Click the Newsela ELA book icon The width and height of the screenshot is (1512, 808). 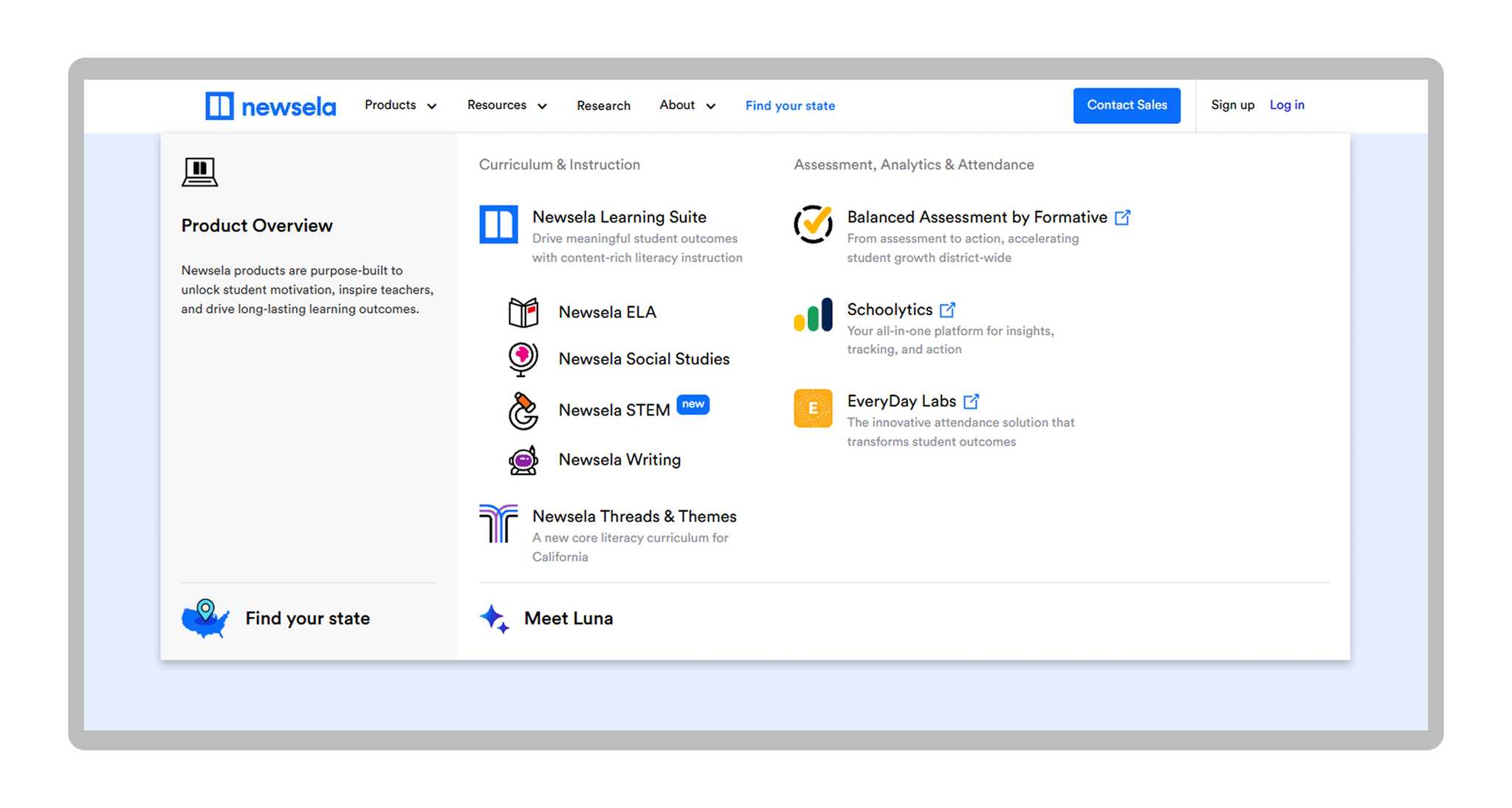(523, 312)
